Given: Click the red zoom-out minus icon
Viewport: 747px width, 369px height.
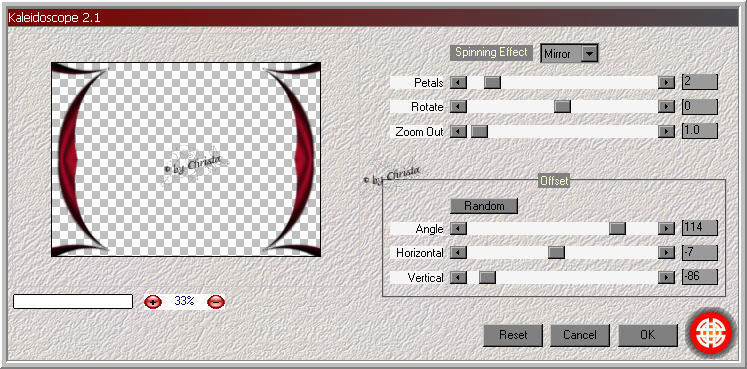Looking at the screenshot, I should pos(216,301).
